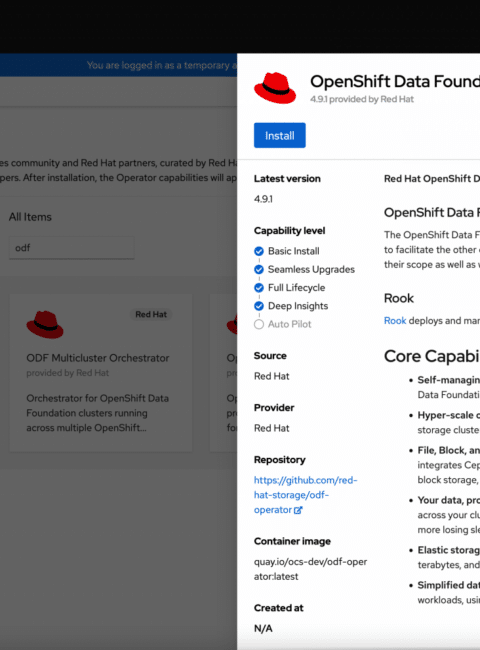
Task: Click the odf search filter field
Action: (72, 248)
